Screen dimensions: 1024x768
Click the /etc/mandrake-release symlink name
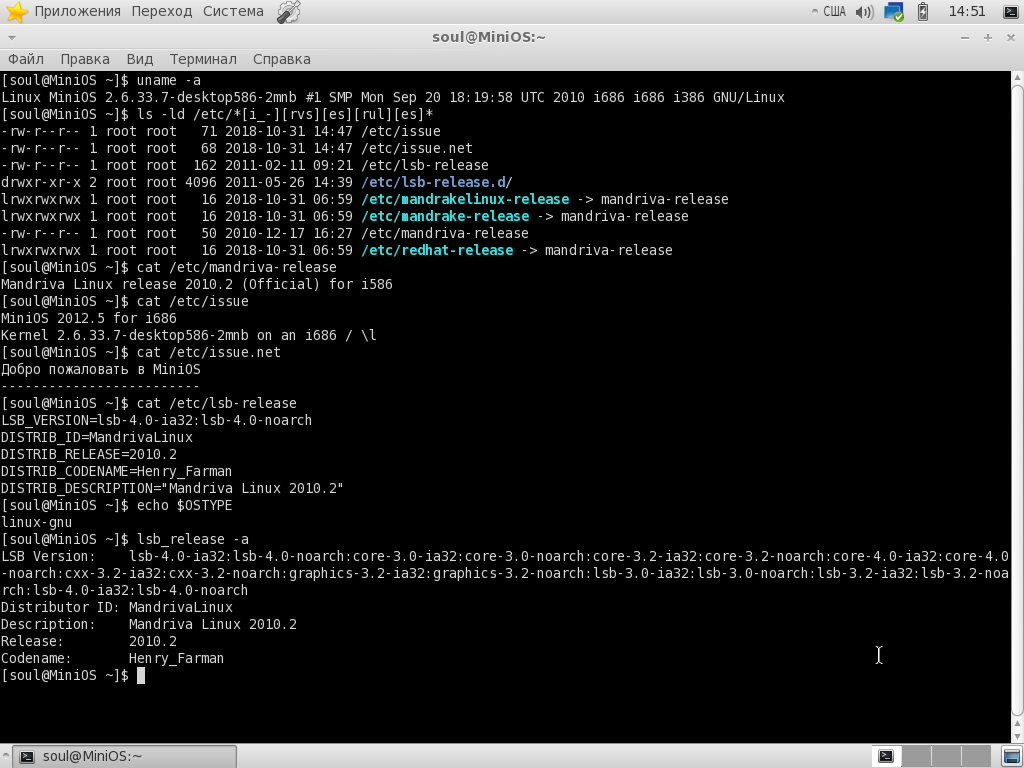click(445, 216)
